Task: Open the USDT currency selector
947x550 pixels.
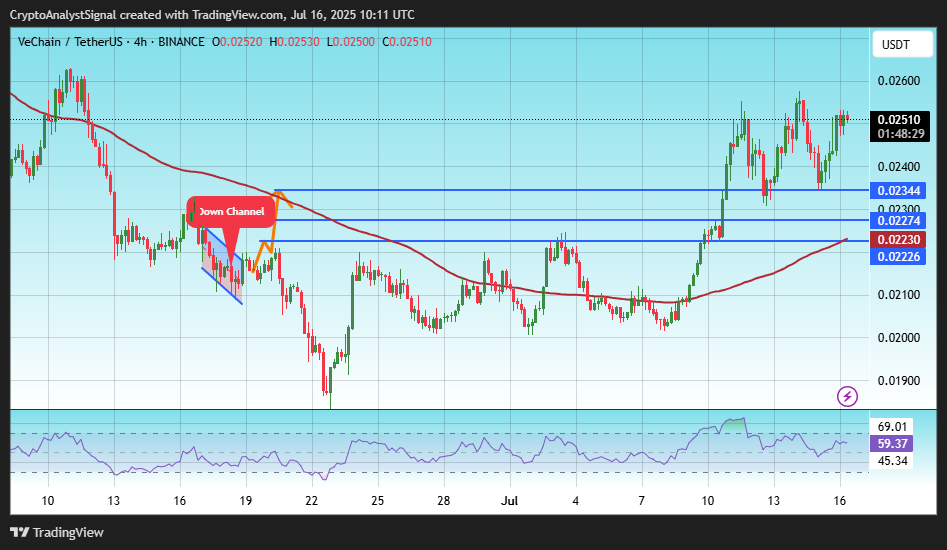Action: coord(903,45)
